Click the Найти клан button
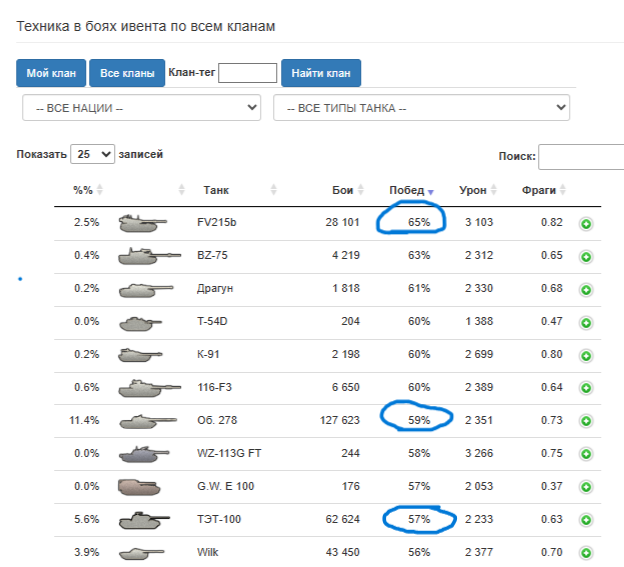 321,73
